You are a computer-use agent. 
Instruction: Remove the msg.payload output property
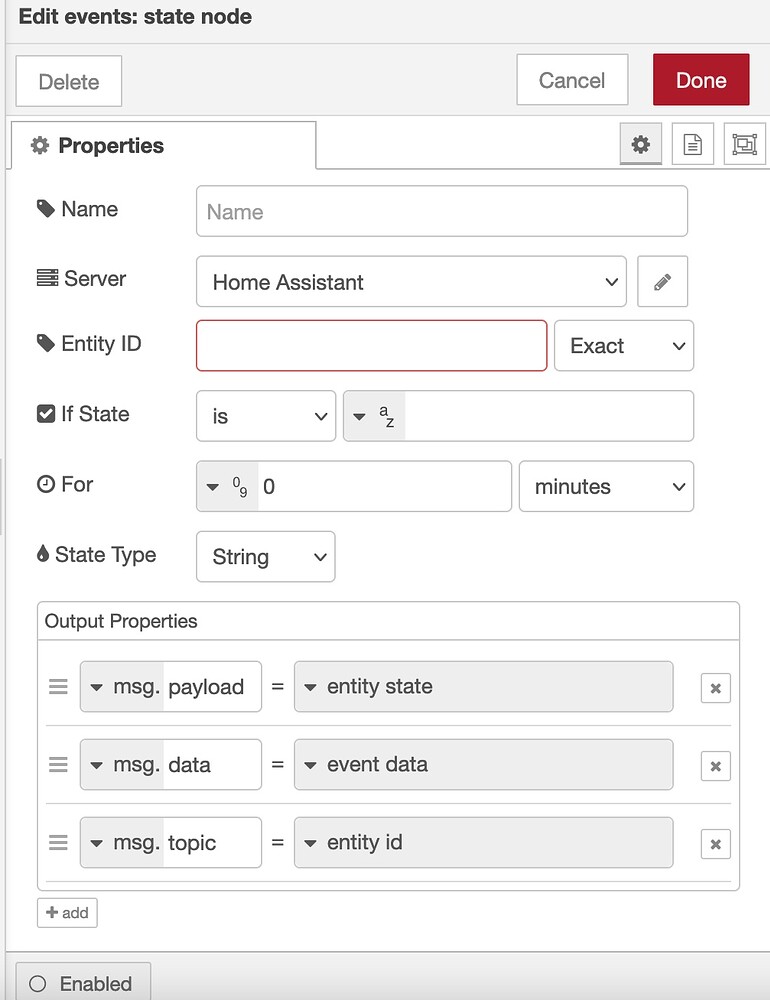(x=715, y=687)
